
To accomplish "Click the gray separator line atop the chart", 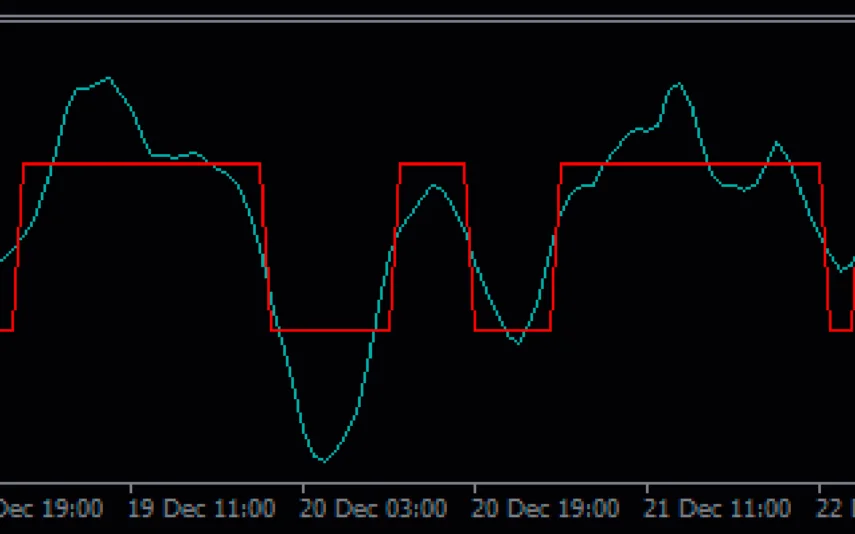I will click(427, 18).
